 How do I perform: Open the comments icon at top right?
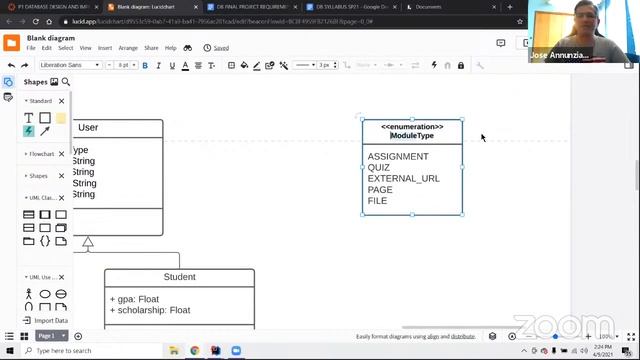501,43
